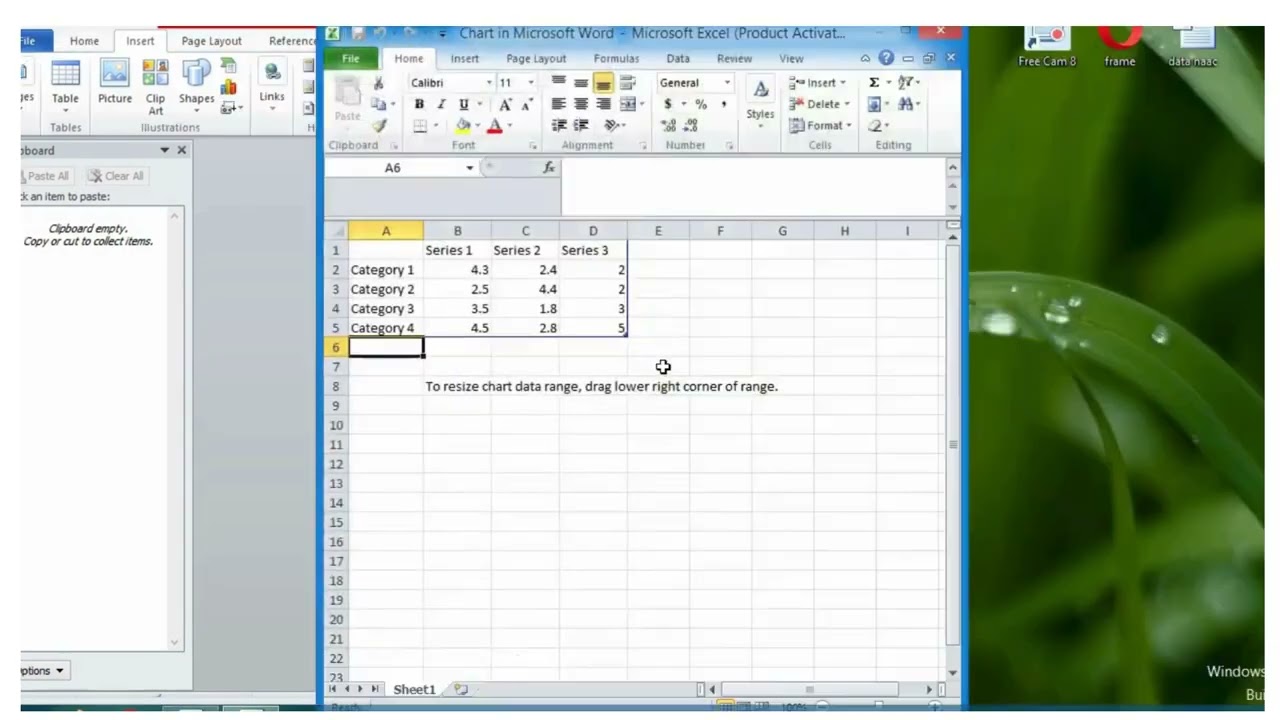Click Accounting Number Format dollar icon
The image size is (1280, 720).
tap(667, 104)
